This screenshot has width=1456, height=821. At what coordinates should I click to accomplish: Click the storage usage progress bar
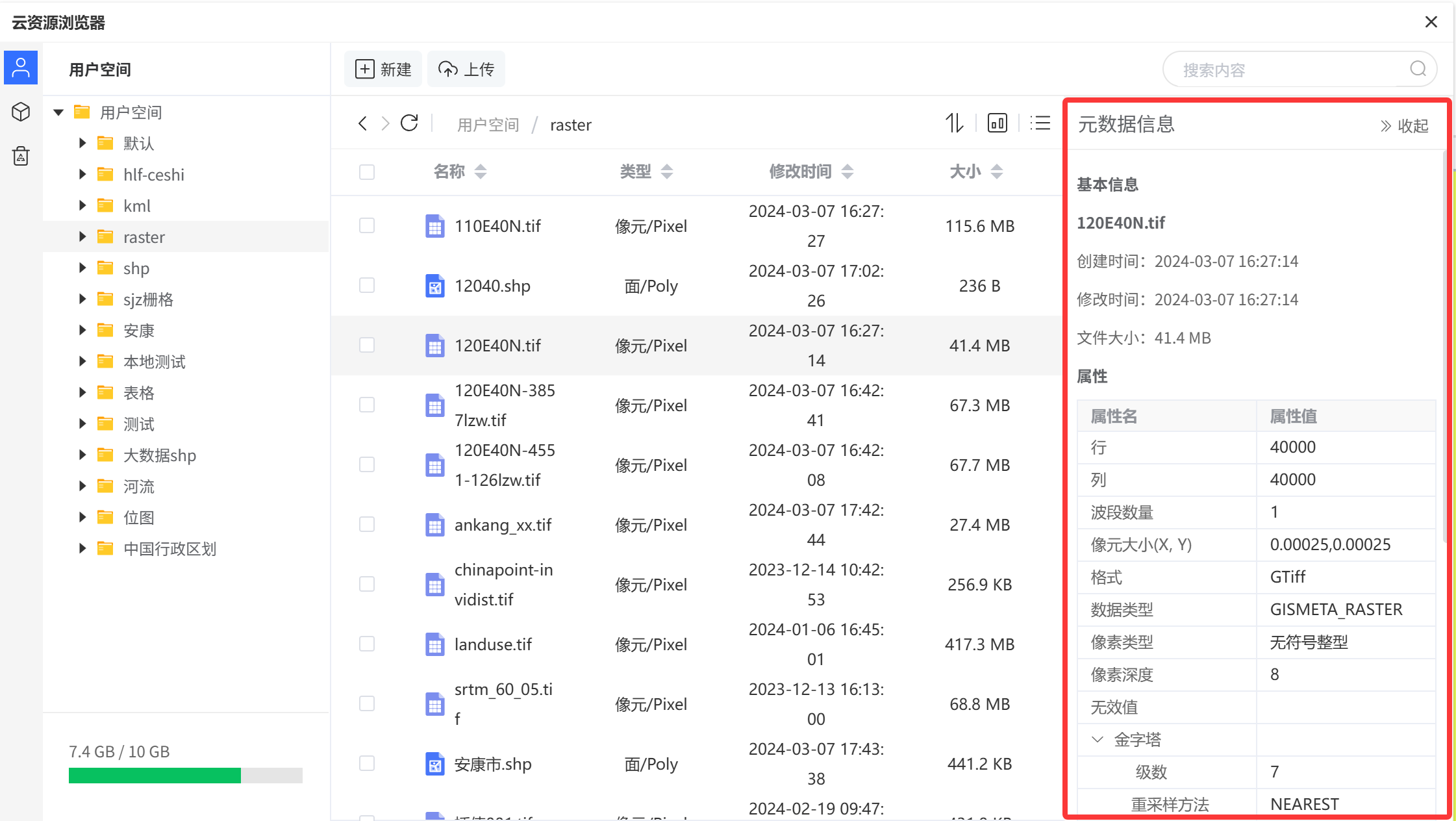(185, 776)
